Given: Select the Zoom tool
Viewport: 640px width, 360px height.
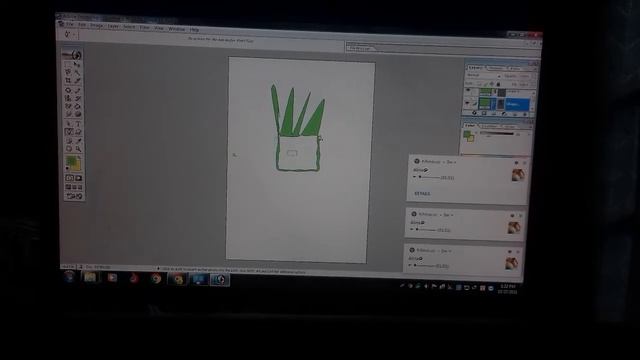Looking at the screenshot, I should click(x=78, y=149).
